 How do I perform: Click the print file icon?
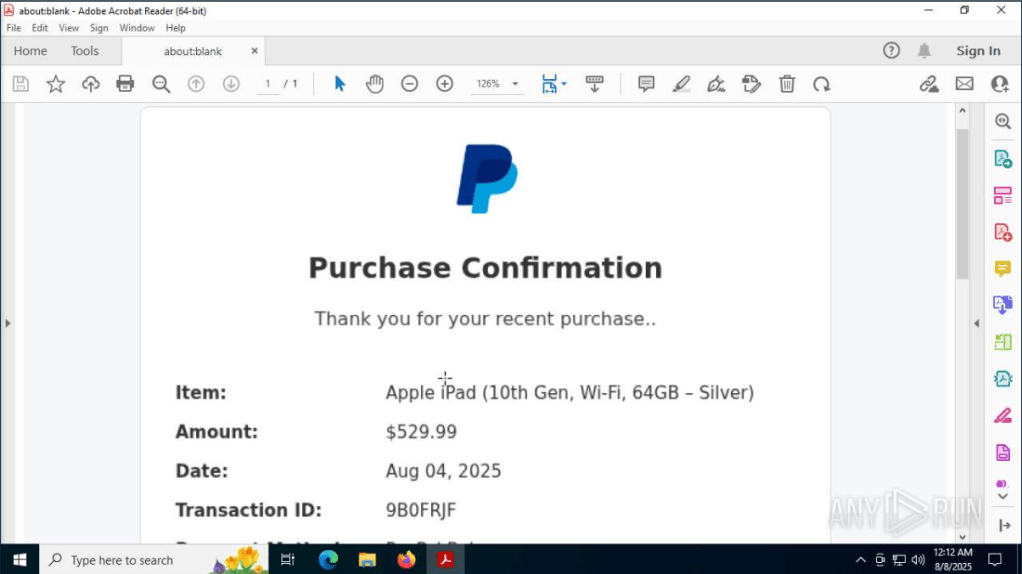pos(125,84)
